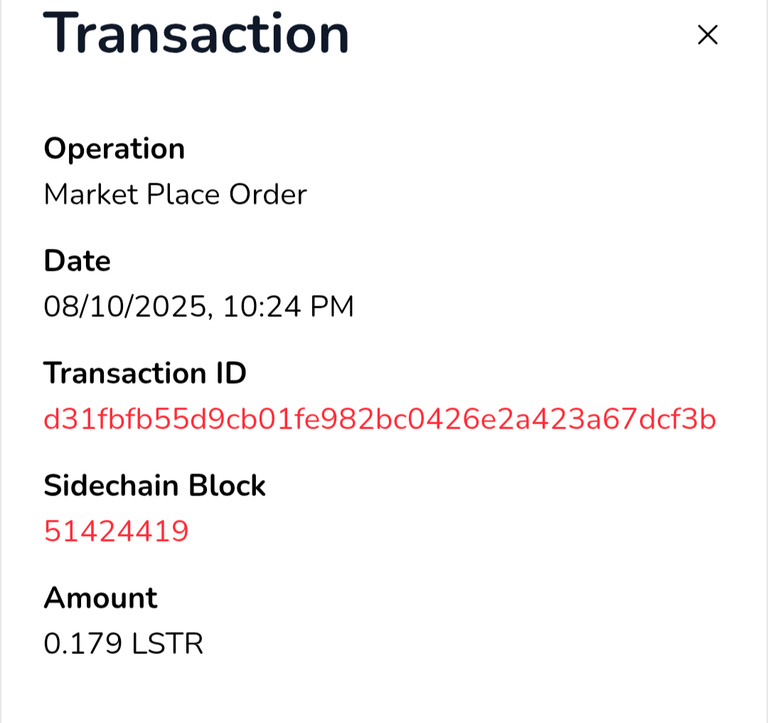The image size is (768, 723).
Task: Select the Amount label
Action: coord(100,598)
